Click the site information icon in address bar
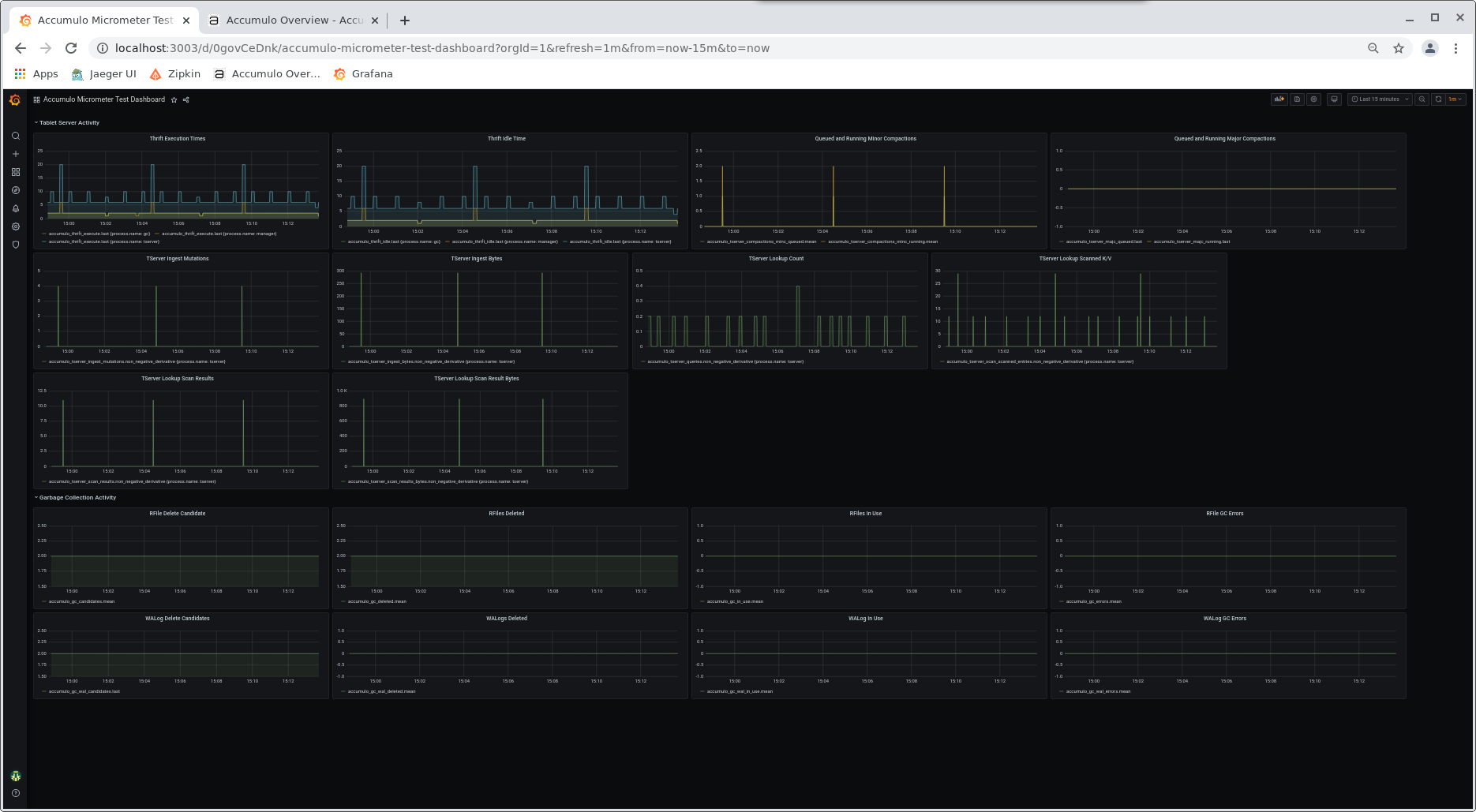The image size is (1476, 812). 102,48
